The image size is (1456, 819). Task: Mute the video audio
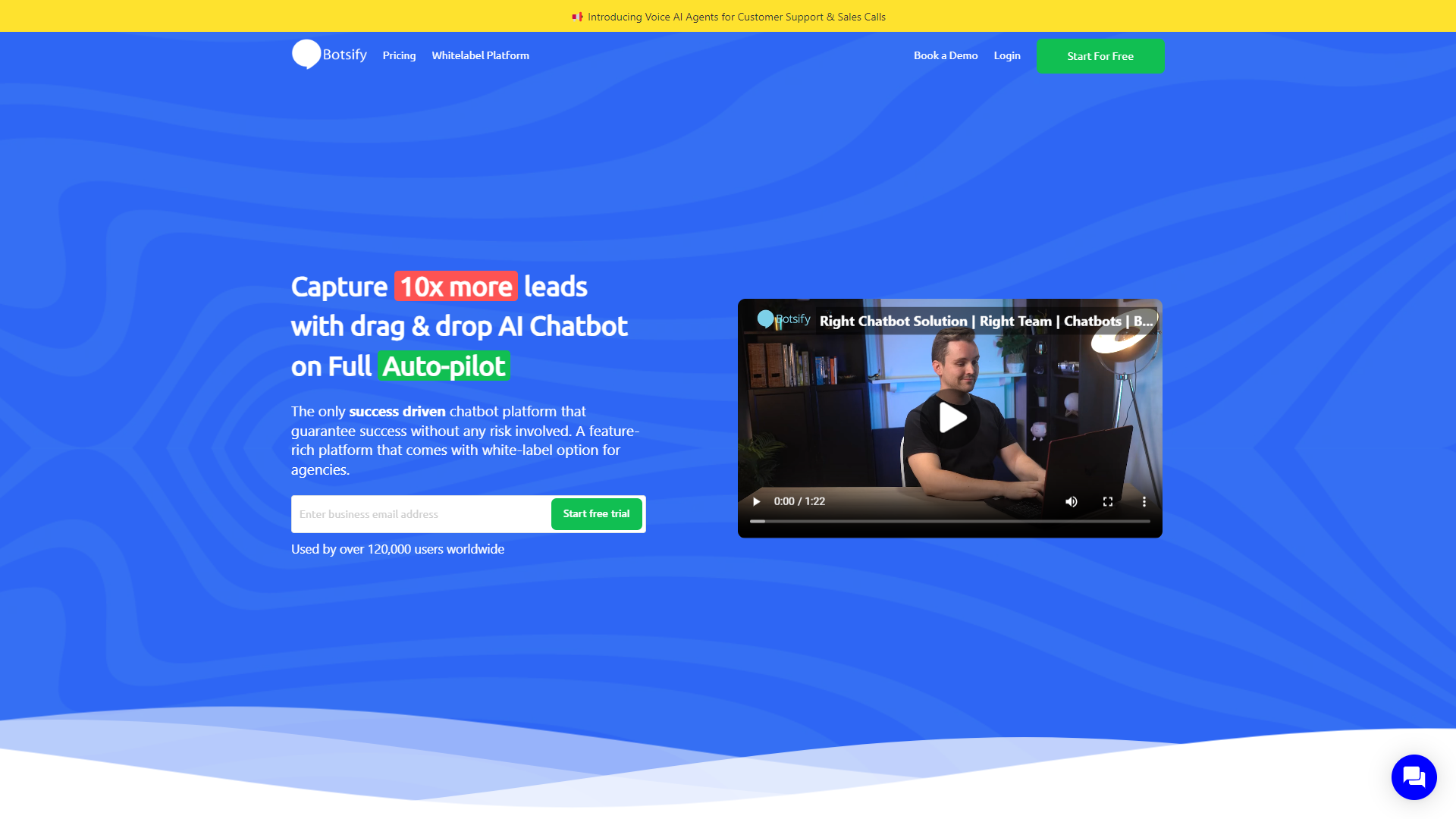tap(1071, 501)
